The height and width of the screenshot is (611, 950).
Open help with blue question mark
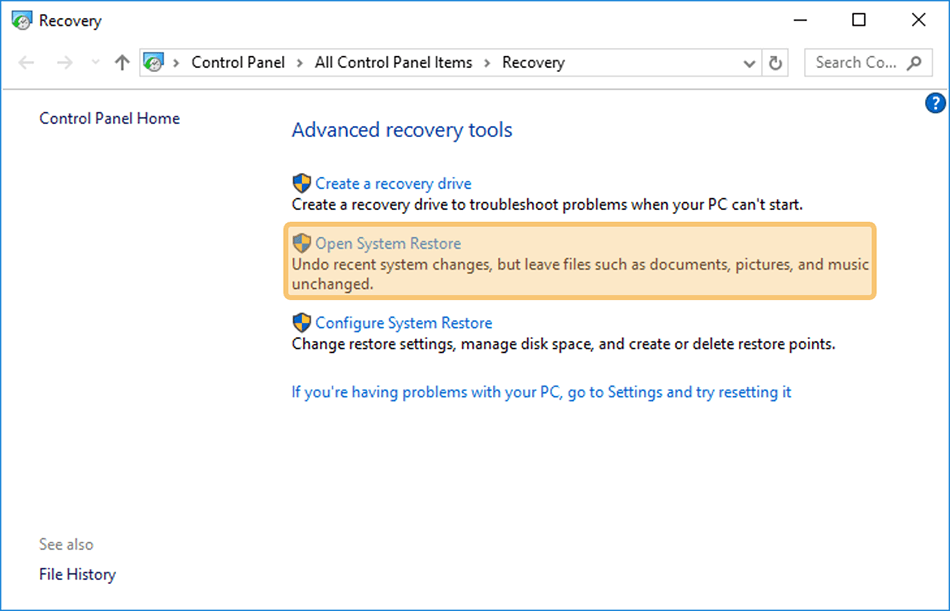935,103
